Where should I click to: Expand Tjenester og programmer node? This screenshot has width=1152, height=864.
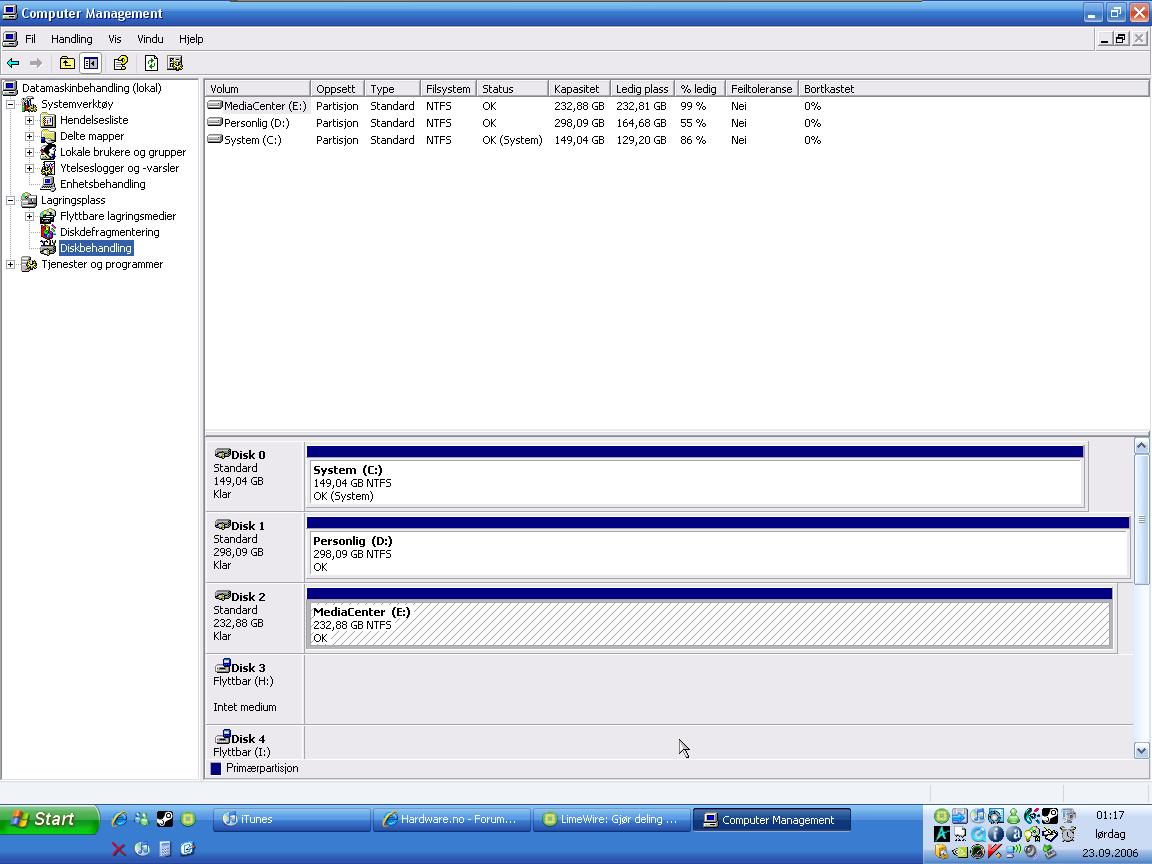(x=11, y=264)
